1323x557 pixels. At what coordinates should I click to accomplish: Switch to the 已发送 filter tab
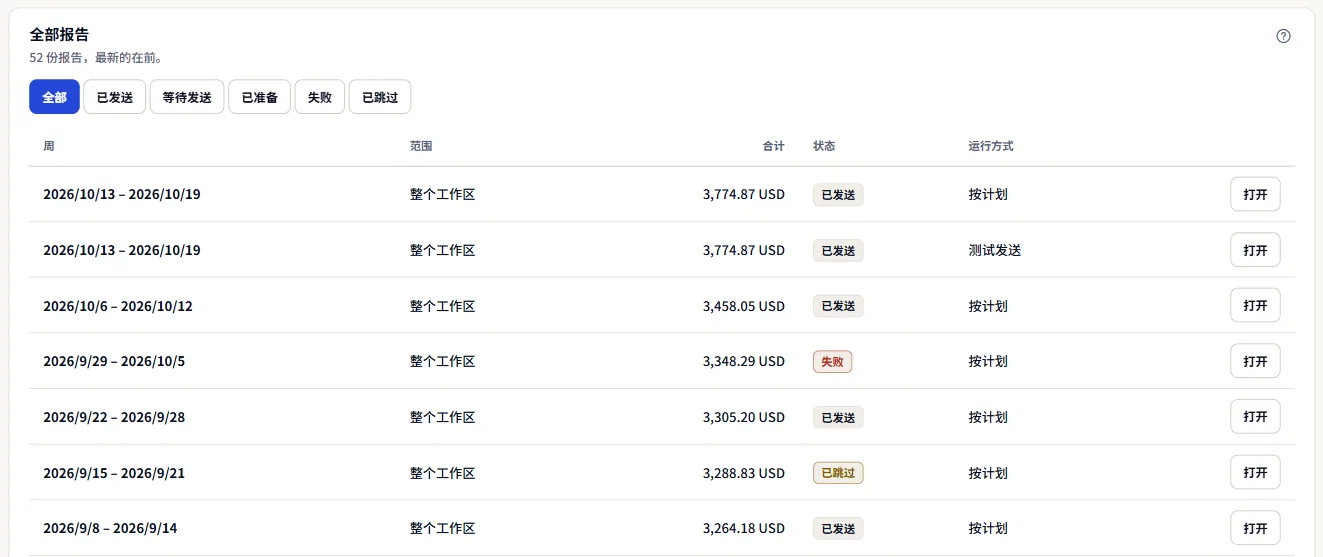coord(115,97)
